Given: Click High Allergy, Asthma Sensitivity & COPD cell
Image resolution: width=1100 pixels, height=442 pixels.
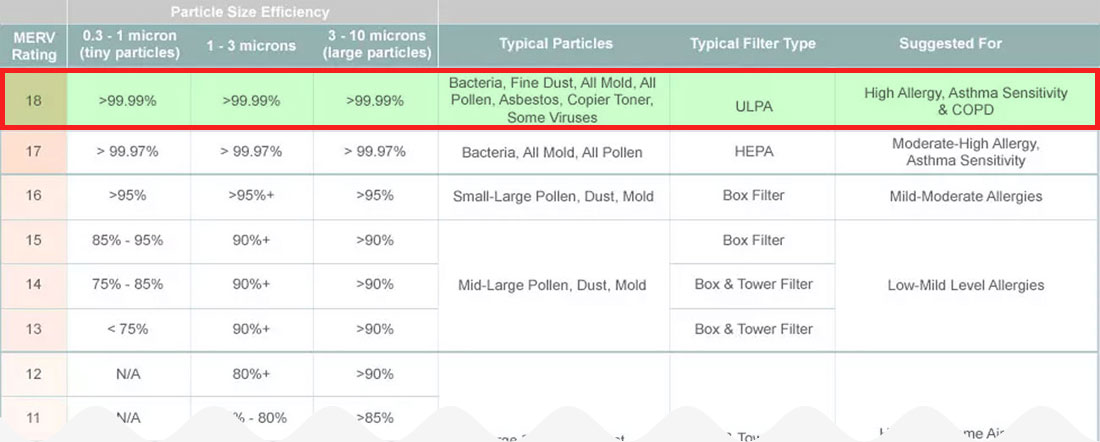Looking at the screenshot, I should tap(965, 100).
